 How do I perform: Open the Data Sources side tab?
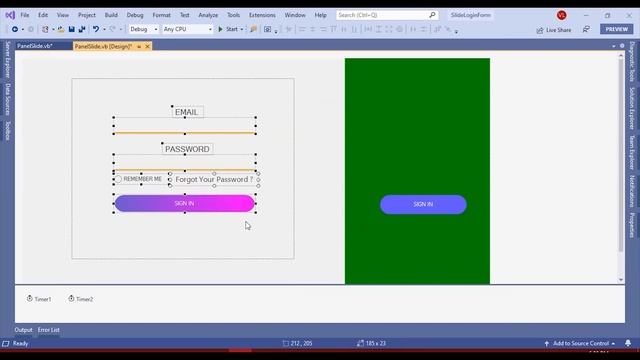pyautogui.click(x=7, y=100)
